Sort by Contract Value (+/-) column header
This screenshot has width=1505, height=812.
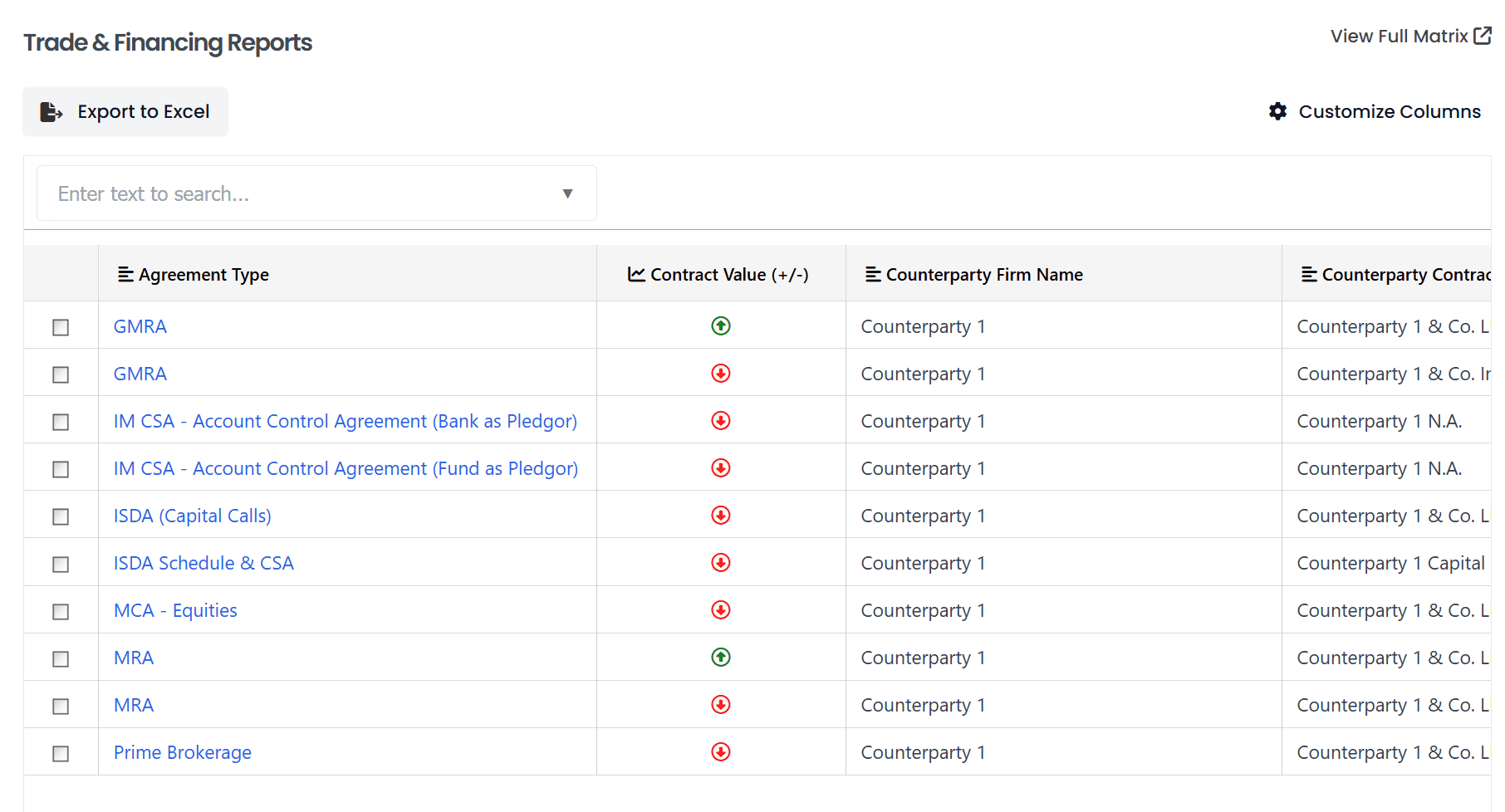[x=729, y=275]
